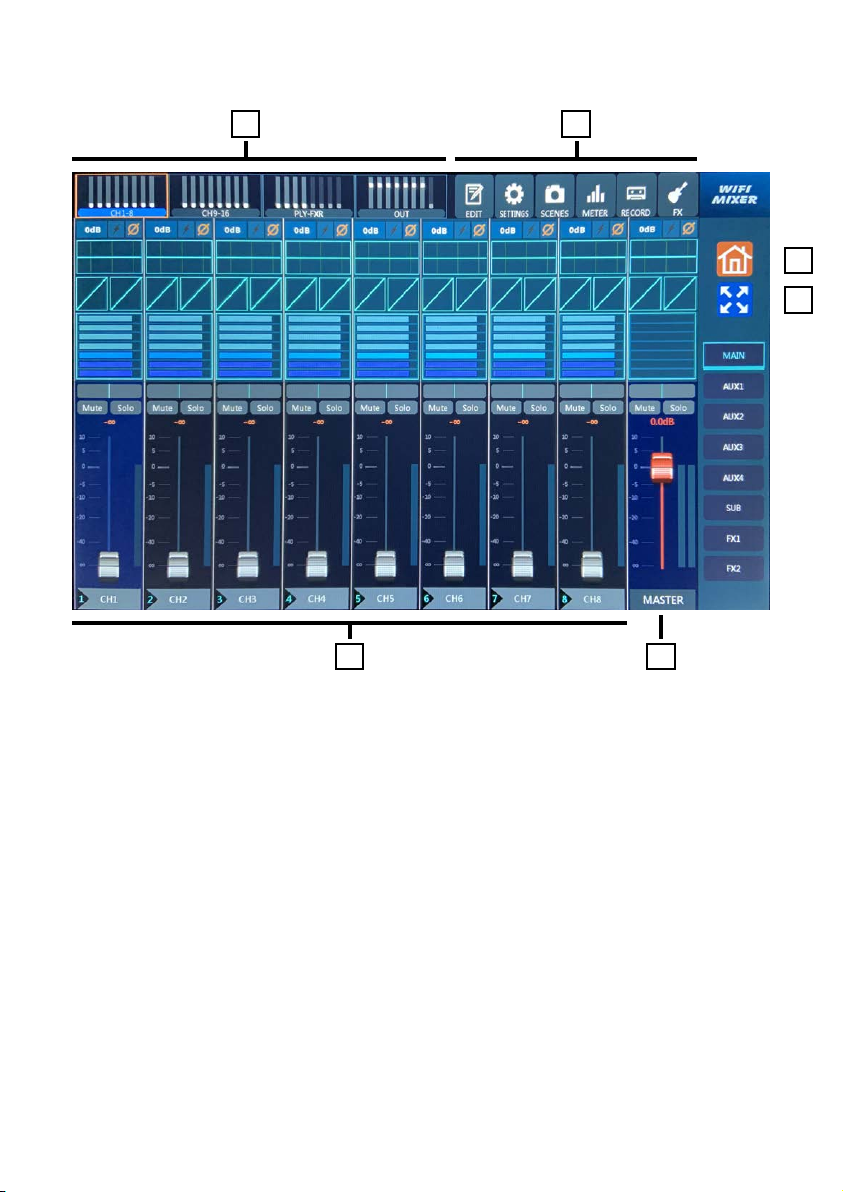Click the MASTER 0dB gain button
Image resolution: width=843 pixels, height=1192 pixels.
pyautogui.click(x=647, y=229)
